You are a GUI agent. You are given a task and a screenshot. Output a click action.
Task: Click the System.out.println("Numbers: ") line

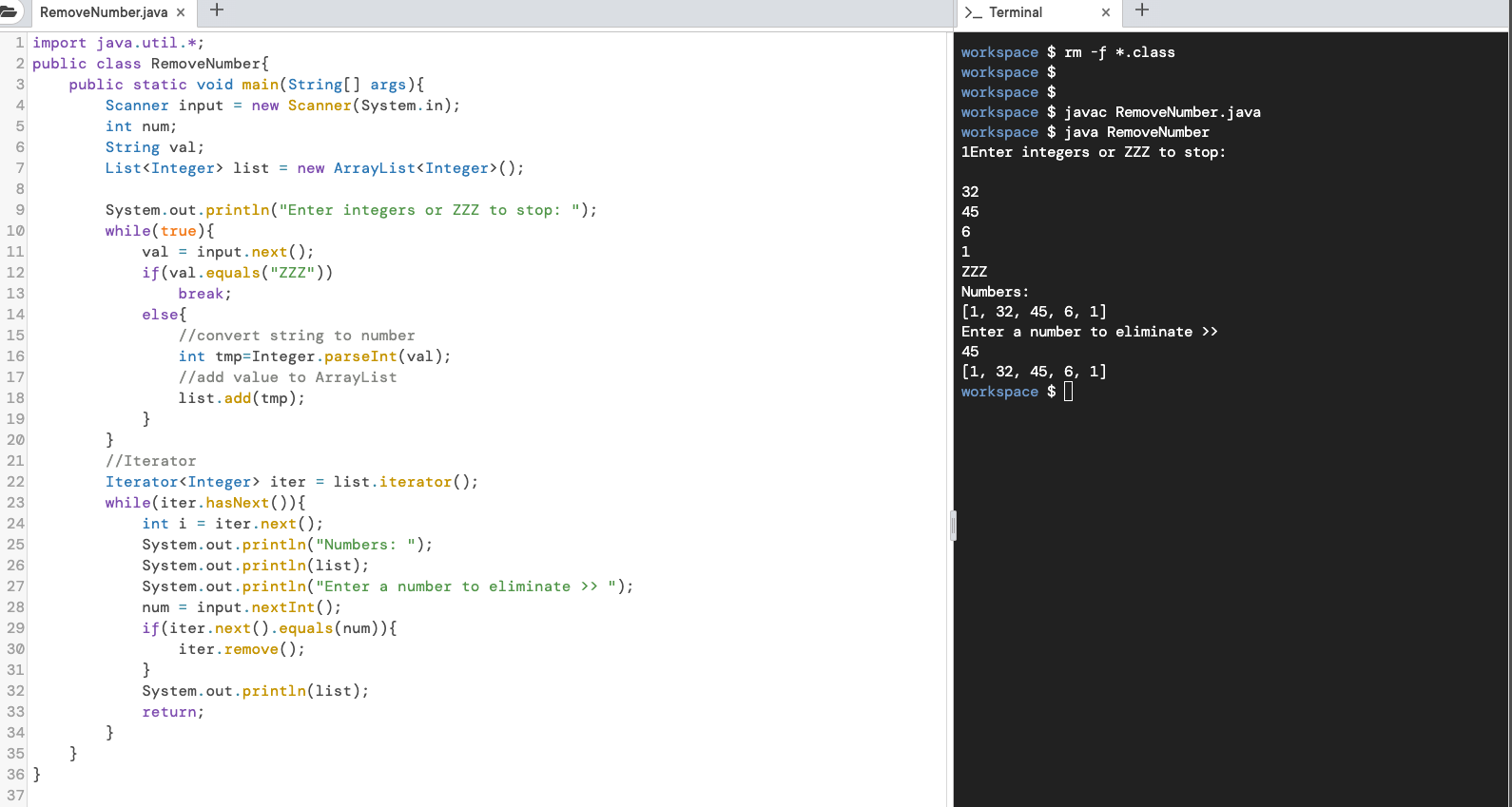287,545
